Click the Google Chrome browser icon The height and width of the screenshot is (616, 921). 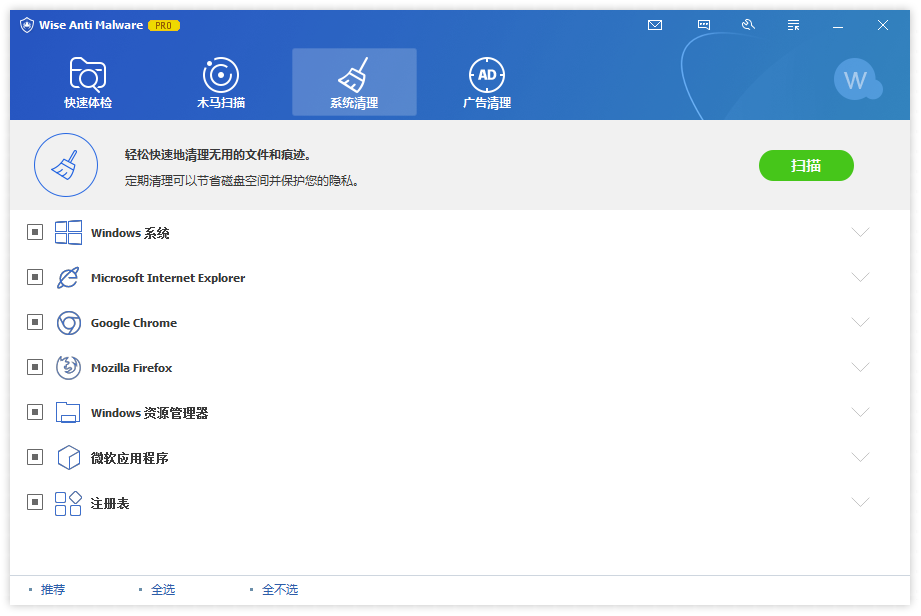pos(68,323)
